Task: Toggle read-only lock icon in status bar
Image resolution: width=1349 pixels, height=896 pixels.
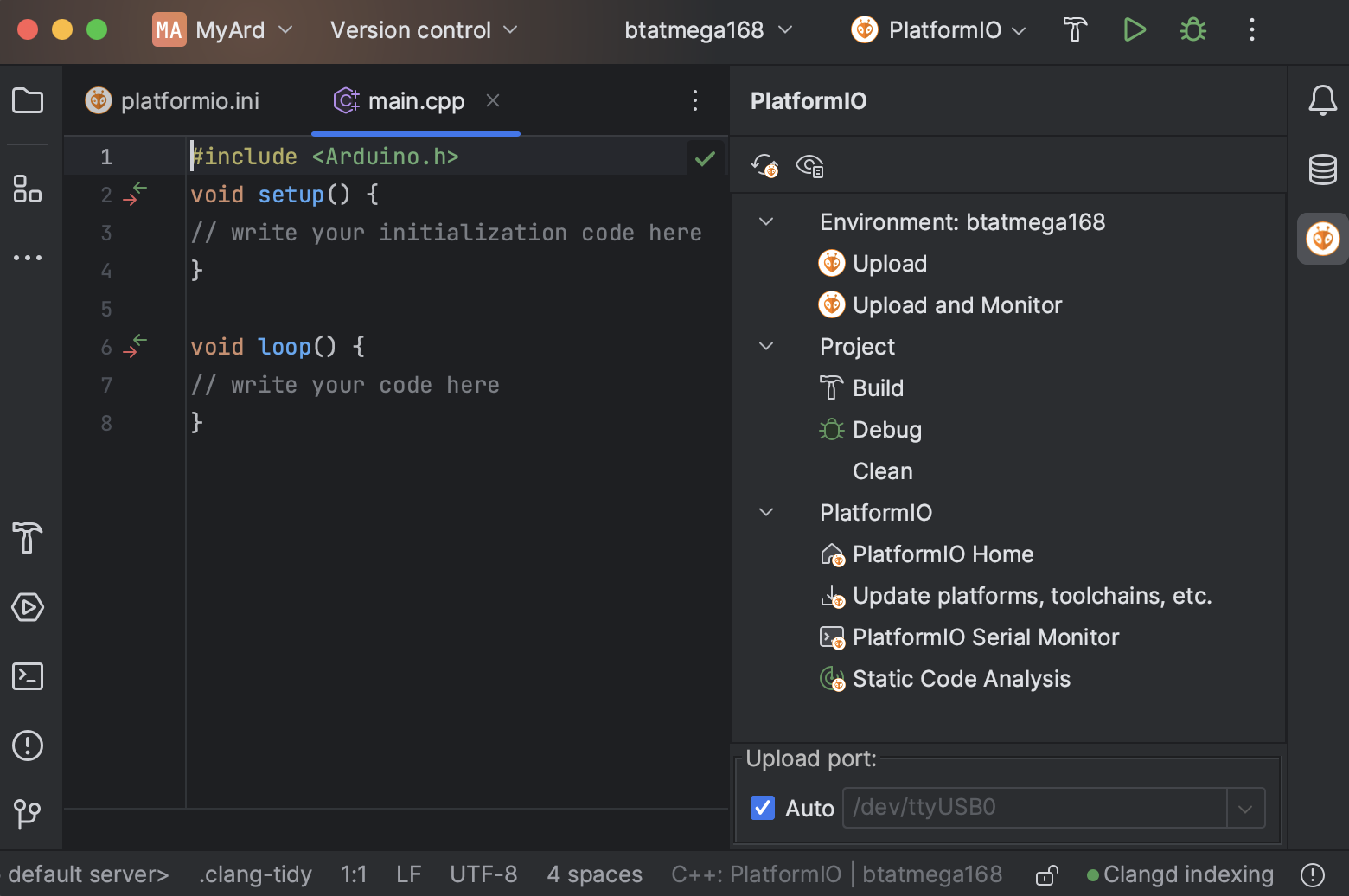Action: click(x=1046, y=875)
